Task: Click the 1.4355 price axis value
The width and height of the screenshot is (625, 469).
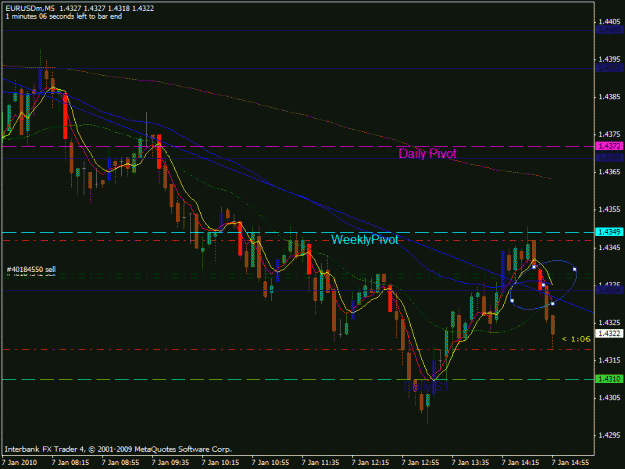Action: point(610,210)
